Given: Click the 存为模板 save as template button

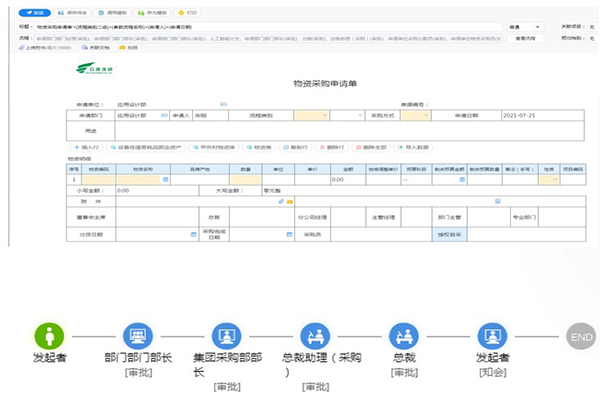Looking at the screenshot, I should click(152, 13).
